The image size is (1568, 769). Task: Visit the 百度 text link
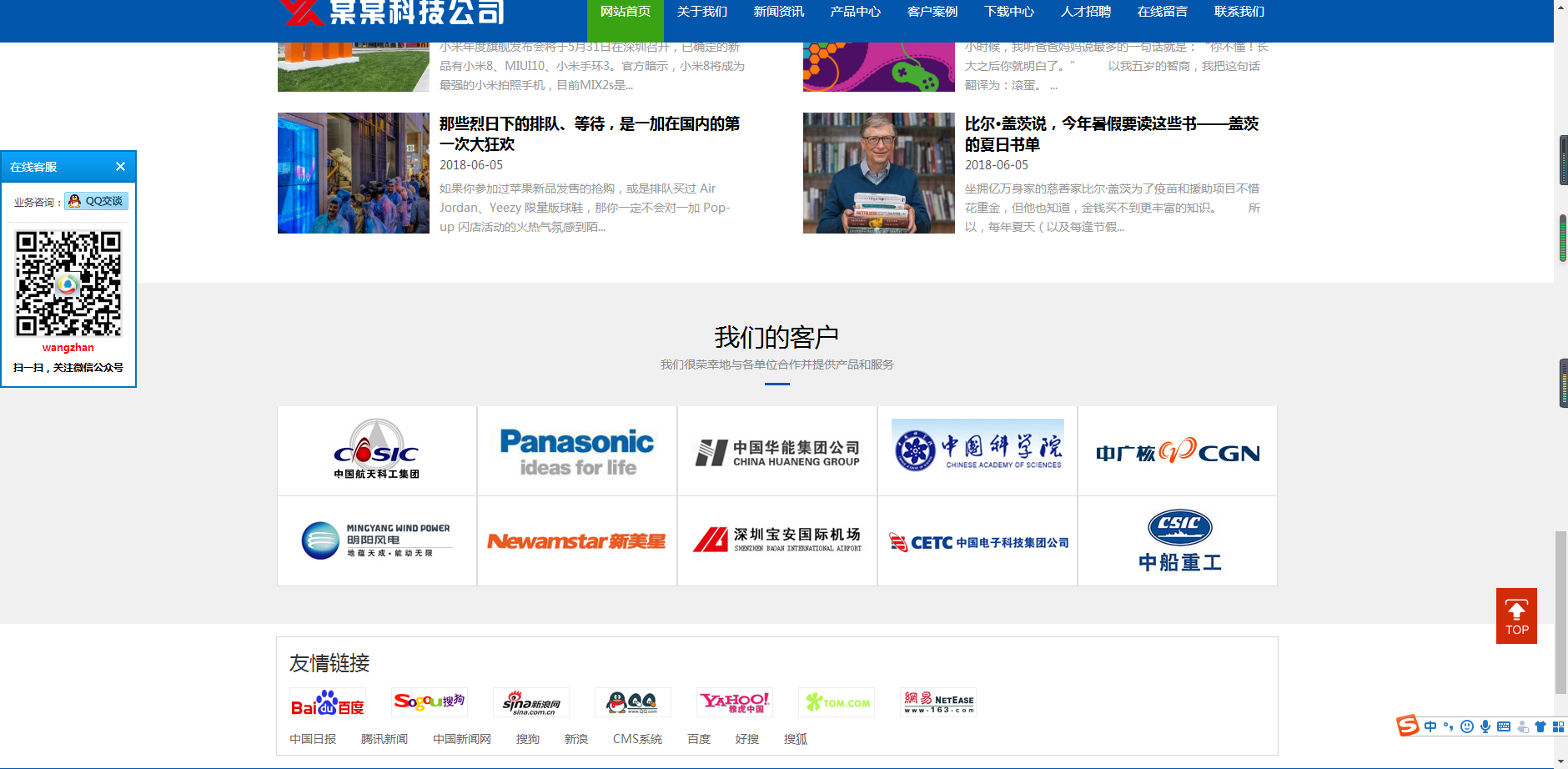click(699, 739)
